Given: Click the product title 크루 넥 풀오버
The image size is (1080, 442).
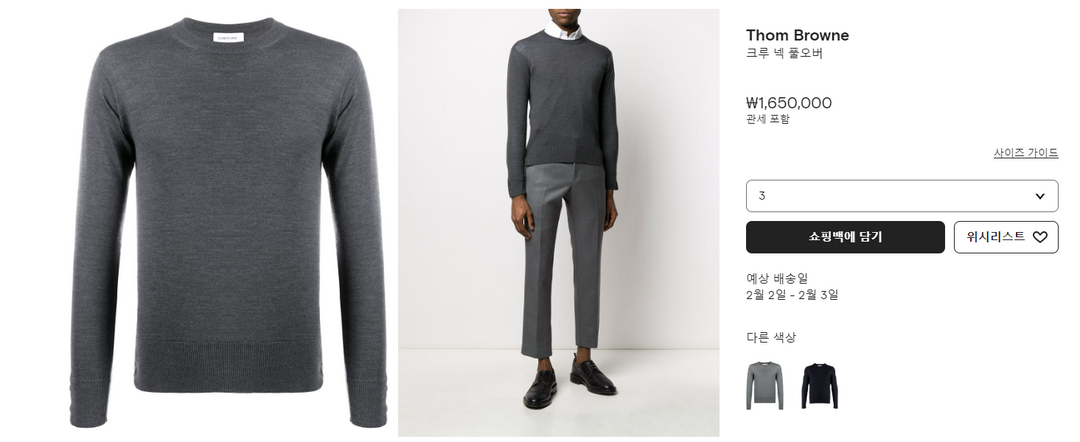Looking at the screenshot, I should tap(784, 54).
